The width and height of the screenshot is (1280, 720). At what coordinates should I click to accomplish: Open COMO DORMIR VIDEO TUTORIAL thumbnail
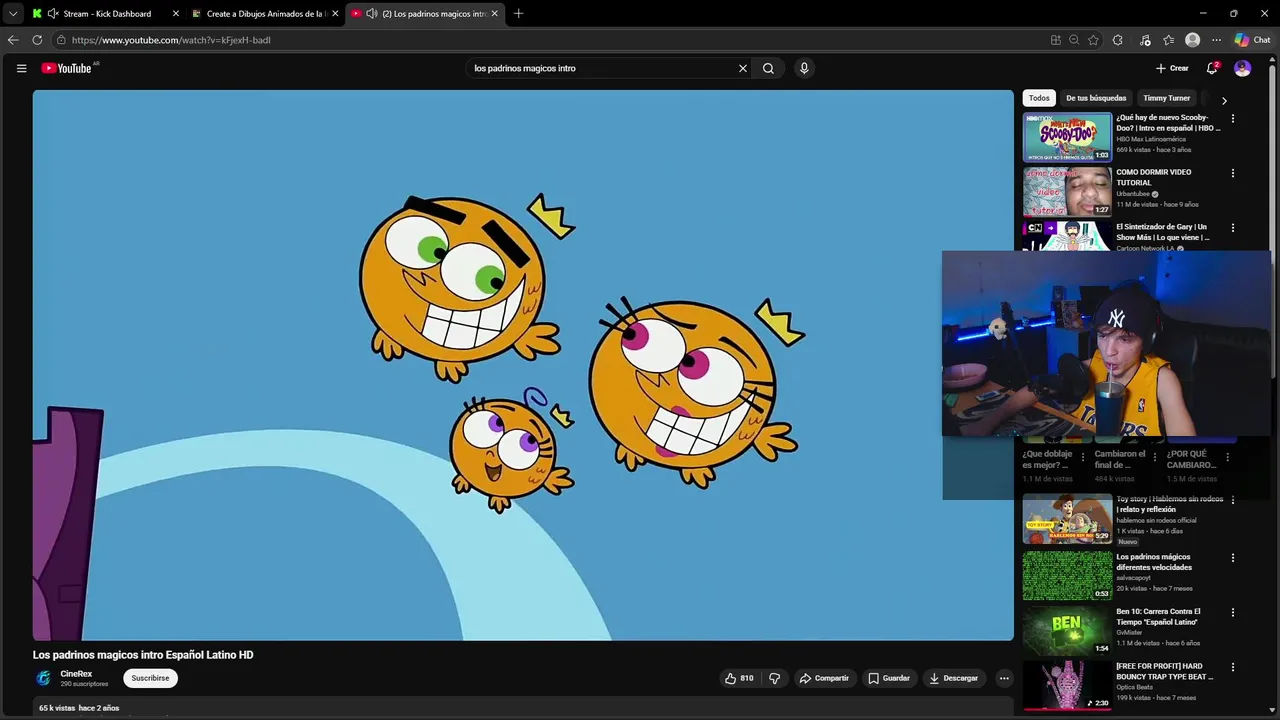click(x=1067, y=191)
